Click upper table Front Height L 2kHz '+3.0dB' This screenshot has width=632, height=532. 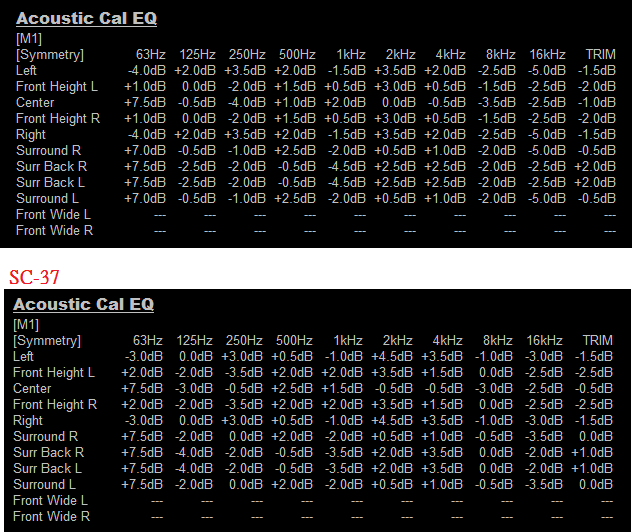tap(395, 87)
